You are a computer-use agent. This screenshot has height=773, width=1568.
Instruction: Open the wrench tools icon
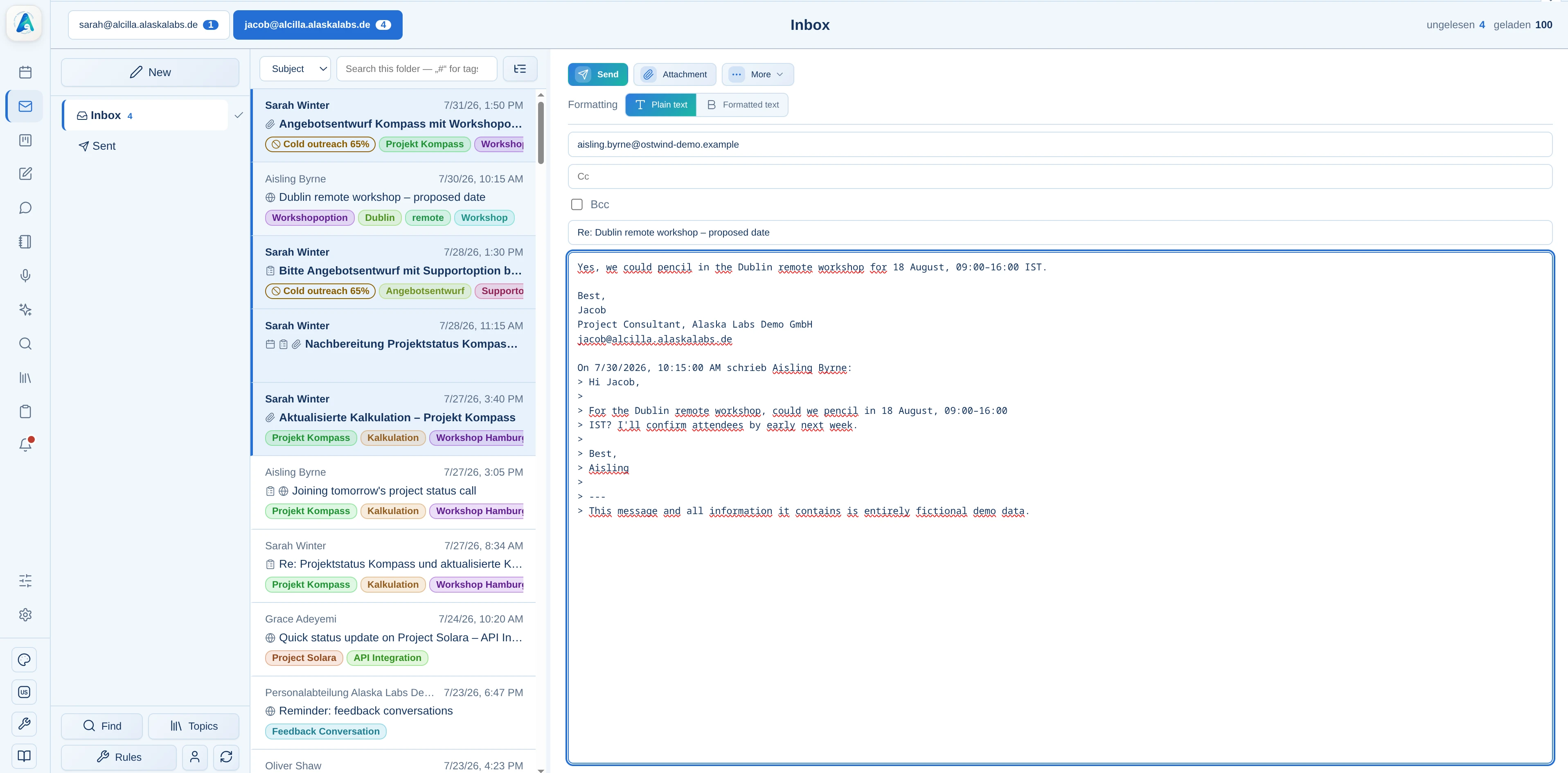[25, 724]
